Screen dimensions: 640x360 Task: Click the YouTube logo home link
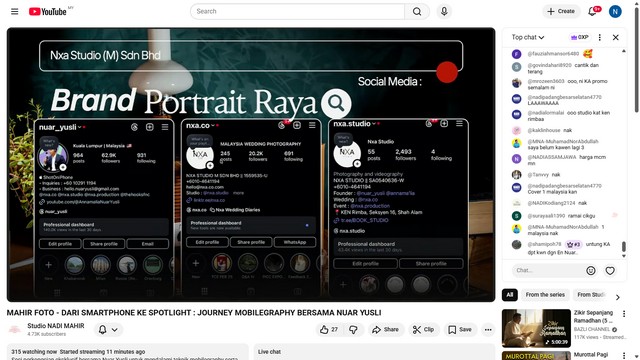(48, 11)
